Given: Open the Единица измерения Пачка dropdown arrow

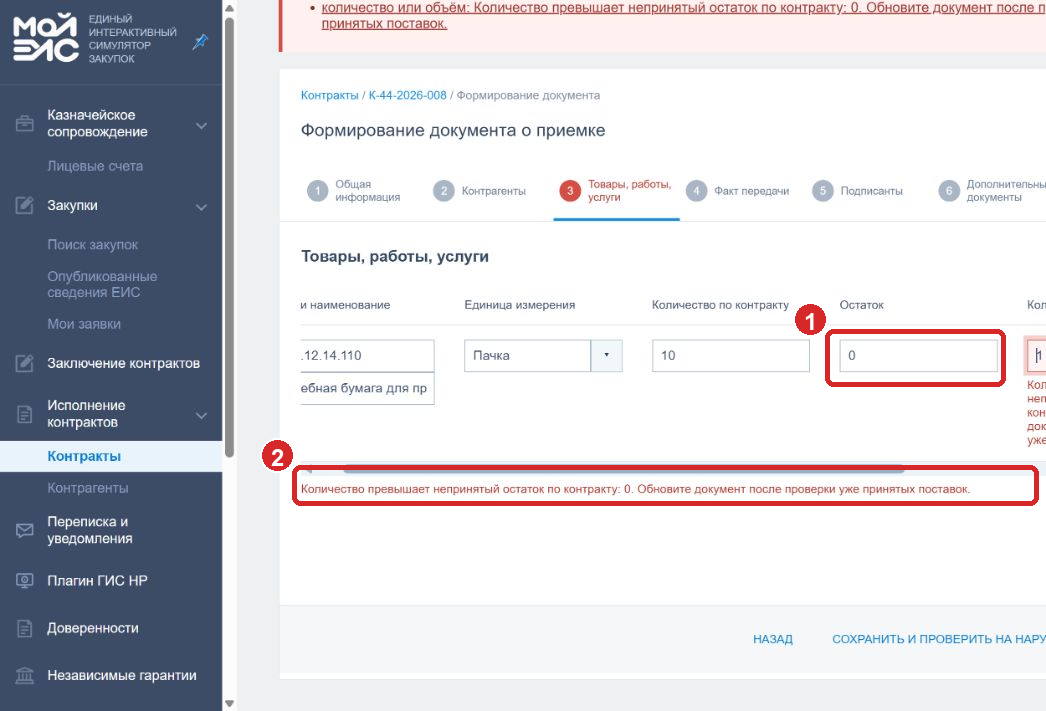Looking at the screenshot, I should (x=606, y=356).
